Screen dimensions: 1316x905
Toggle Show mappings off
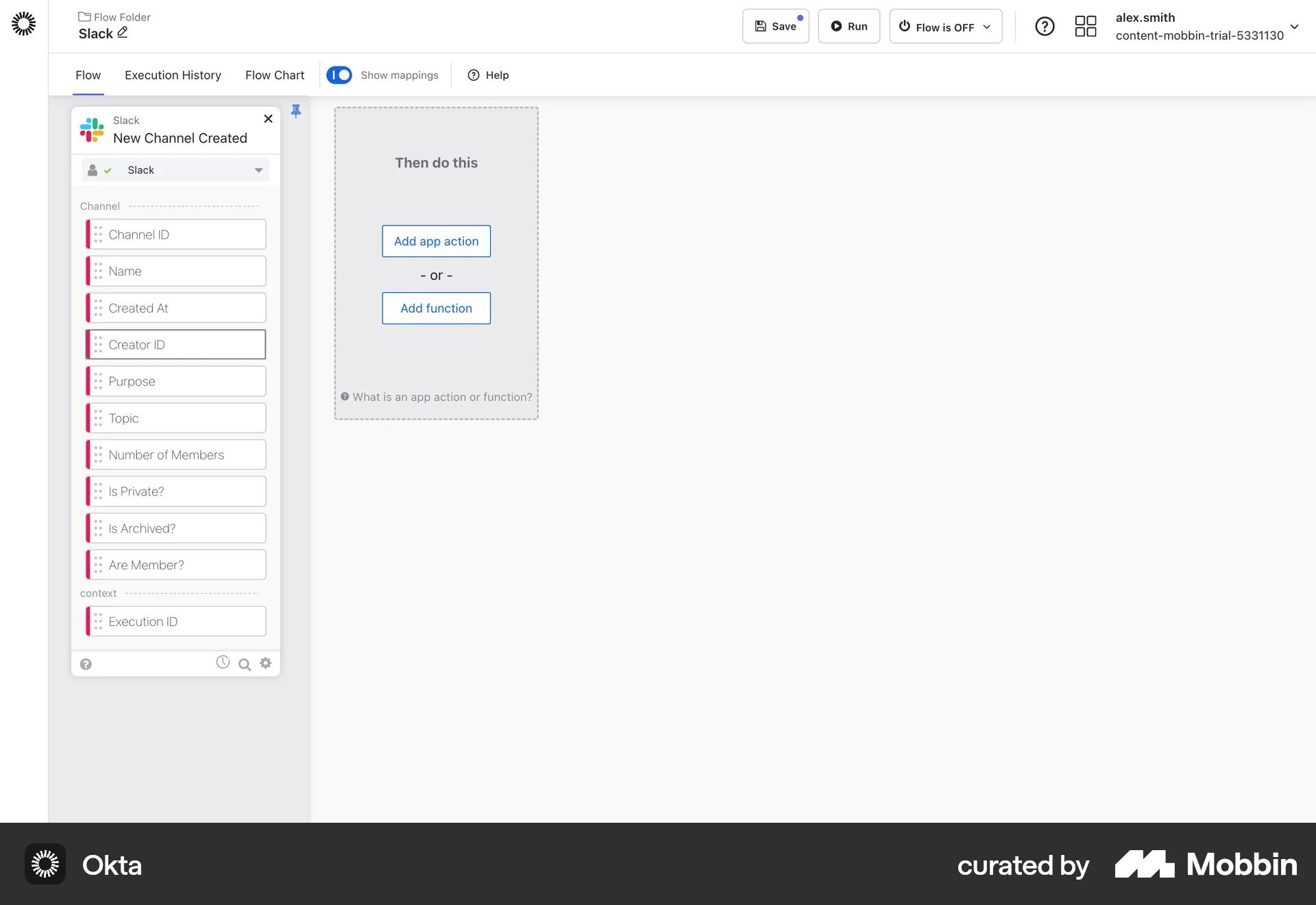(339, 75)
